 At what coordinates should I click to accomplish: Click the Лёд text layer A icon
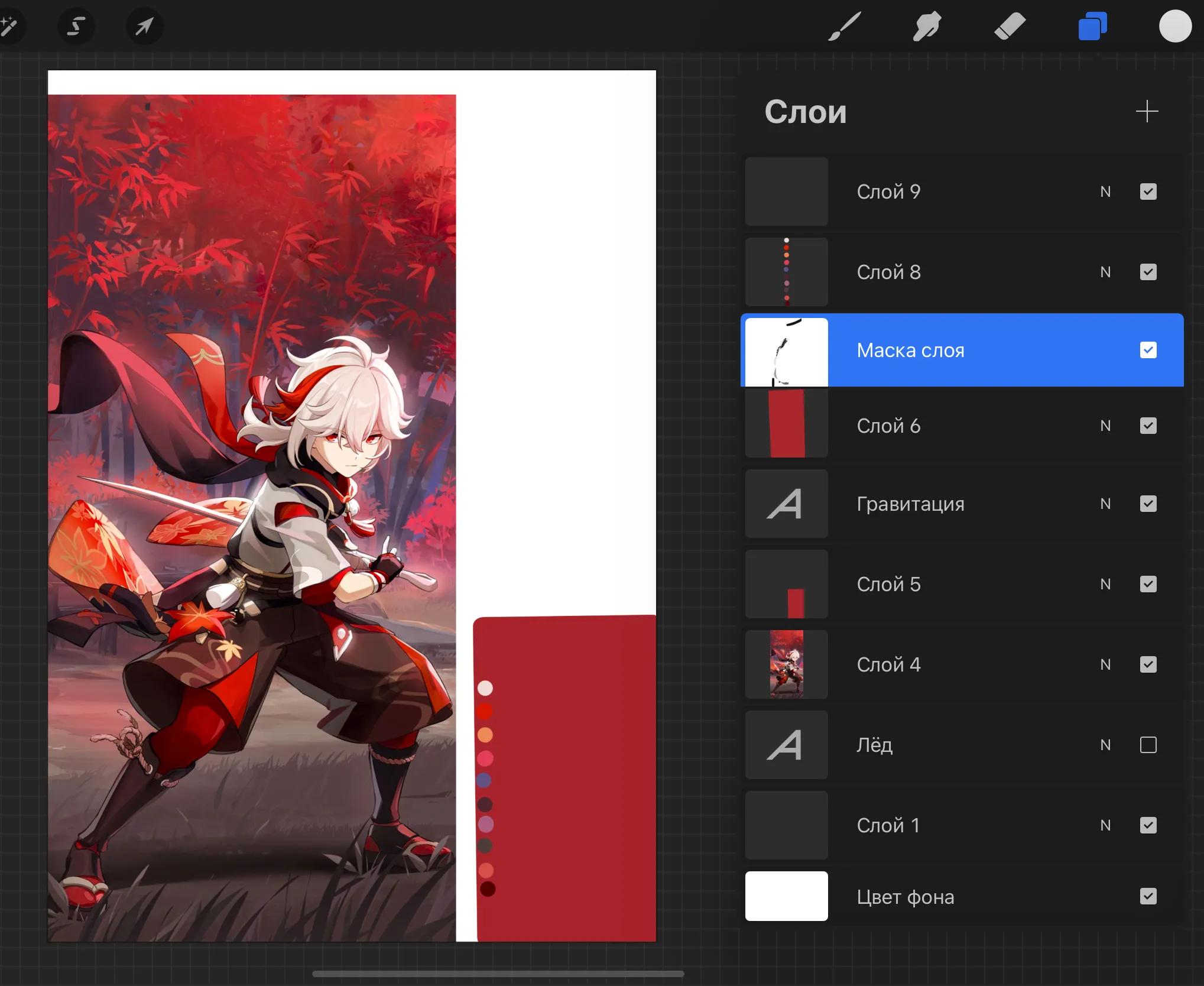[786, 745]
